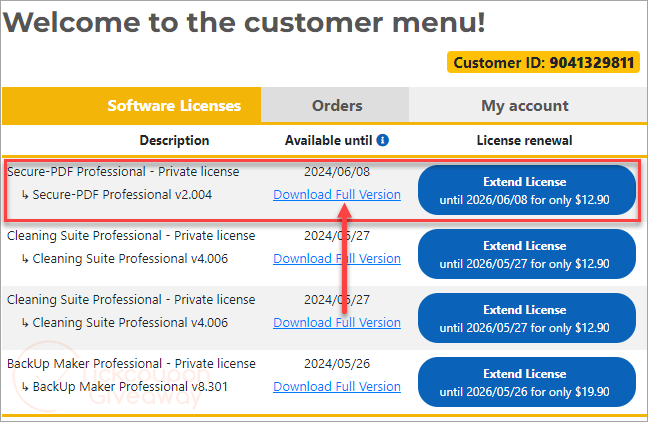Extend Secure-PDF license until 2026/06/08
Screen dimensions: 648x422
[527, 190]
